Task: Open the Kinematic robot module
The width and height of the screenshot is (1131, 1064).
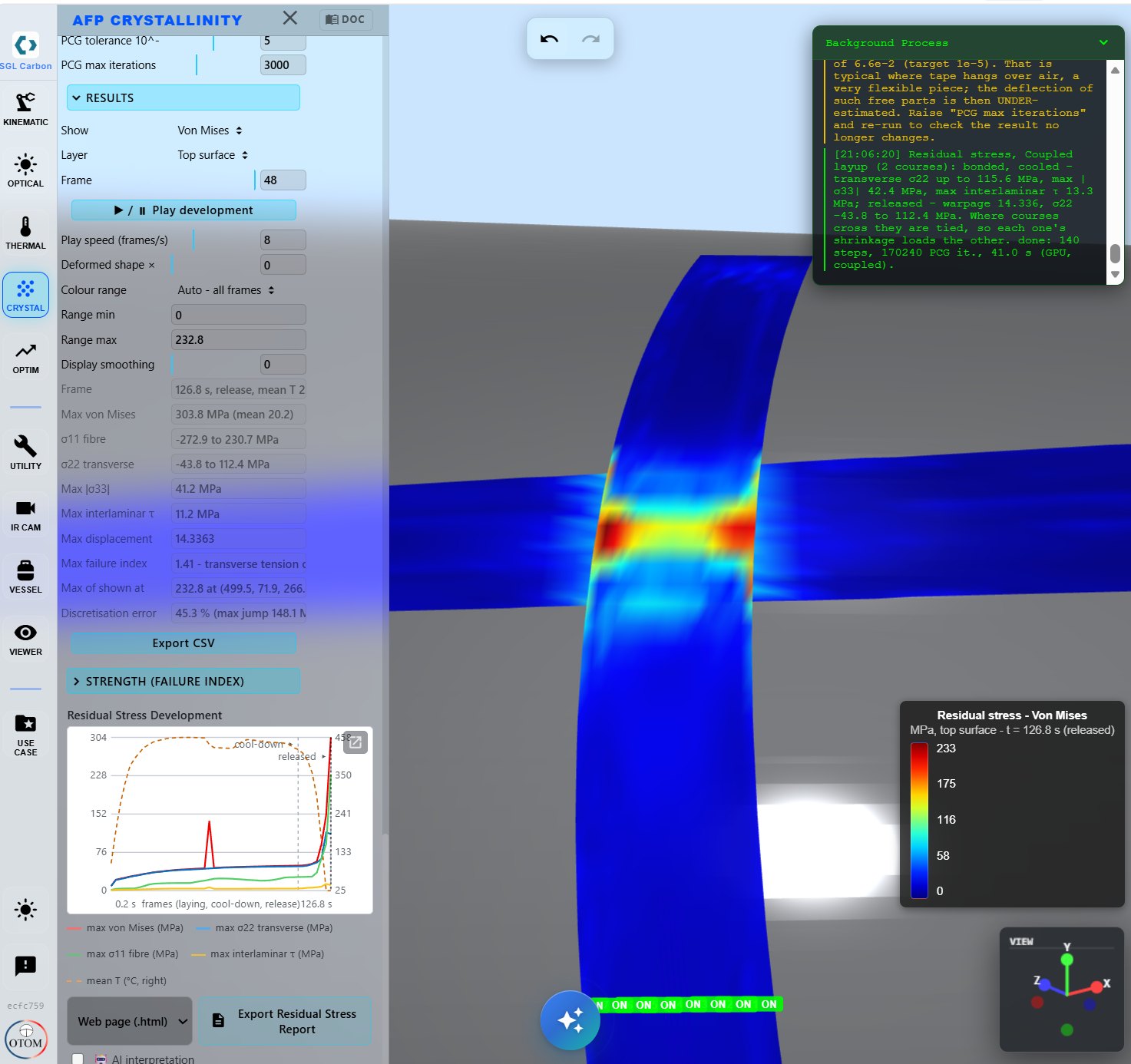Action: coord(25,109)
